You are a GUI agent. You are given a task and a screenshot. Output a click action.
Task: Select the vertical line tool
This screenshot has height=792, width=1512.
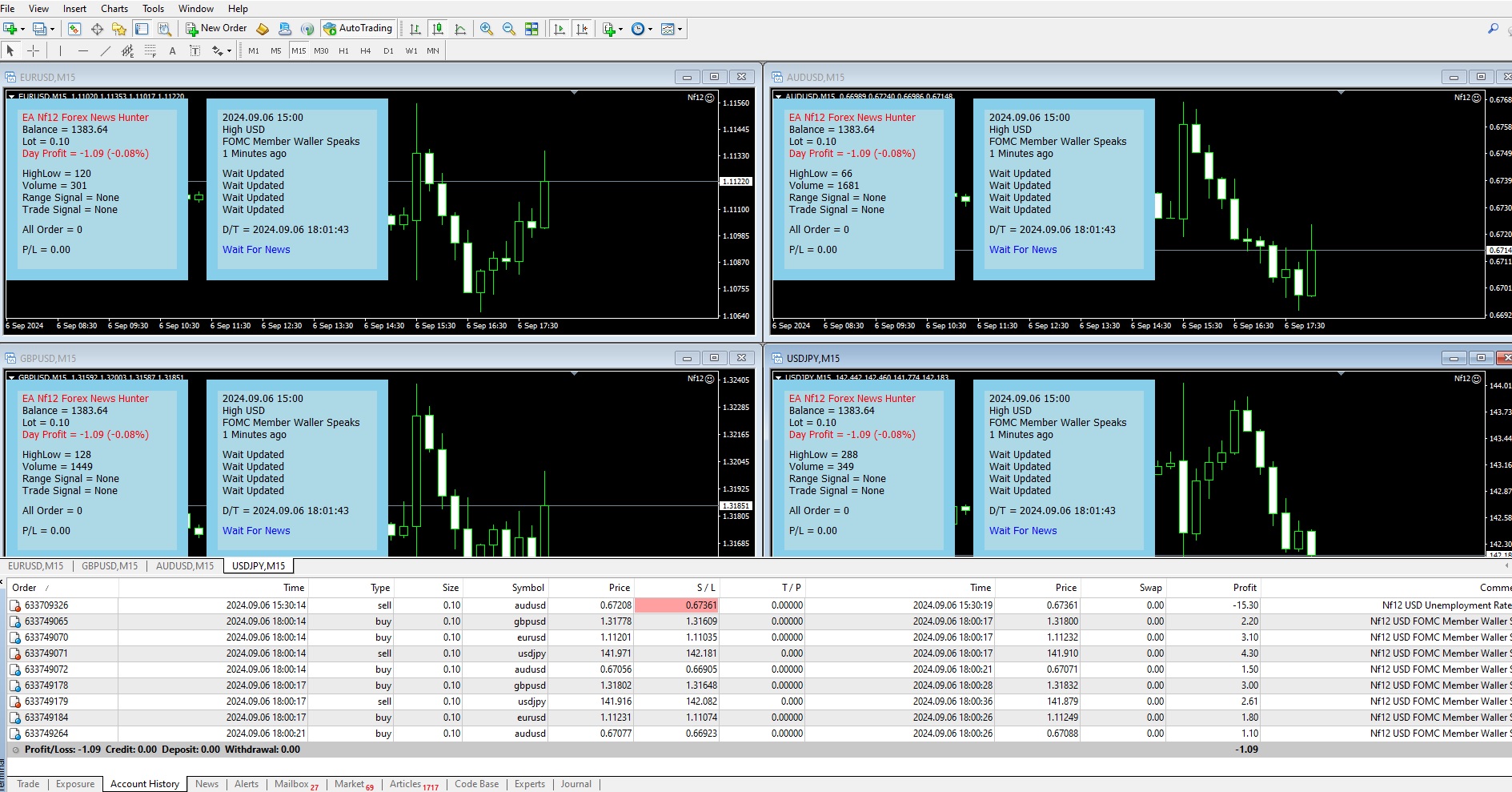(x=60, y=50)
